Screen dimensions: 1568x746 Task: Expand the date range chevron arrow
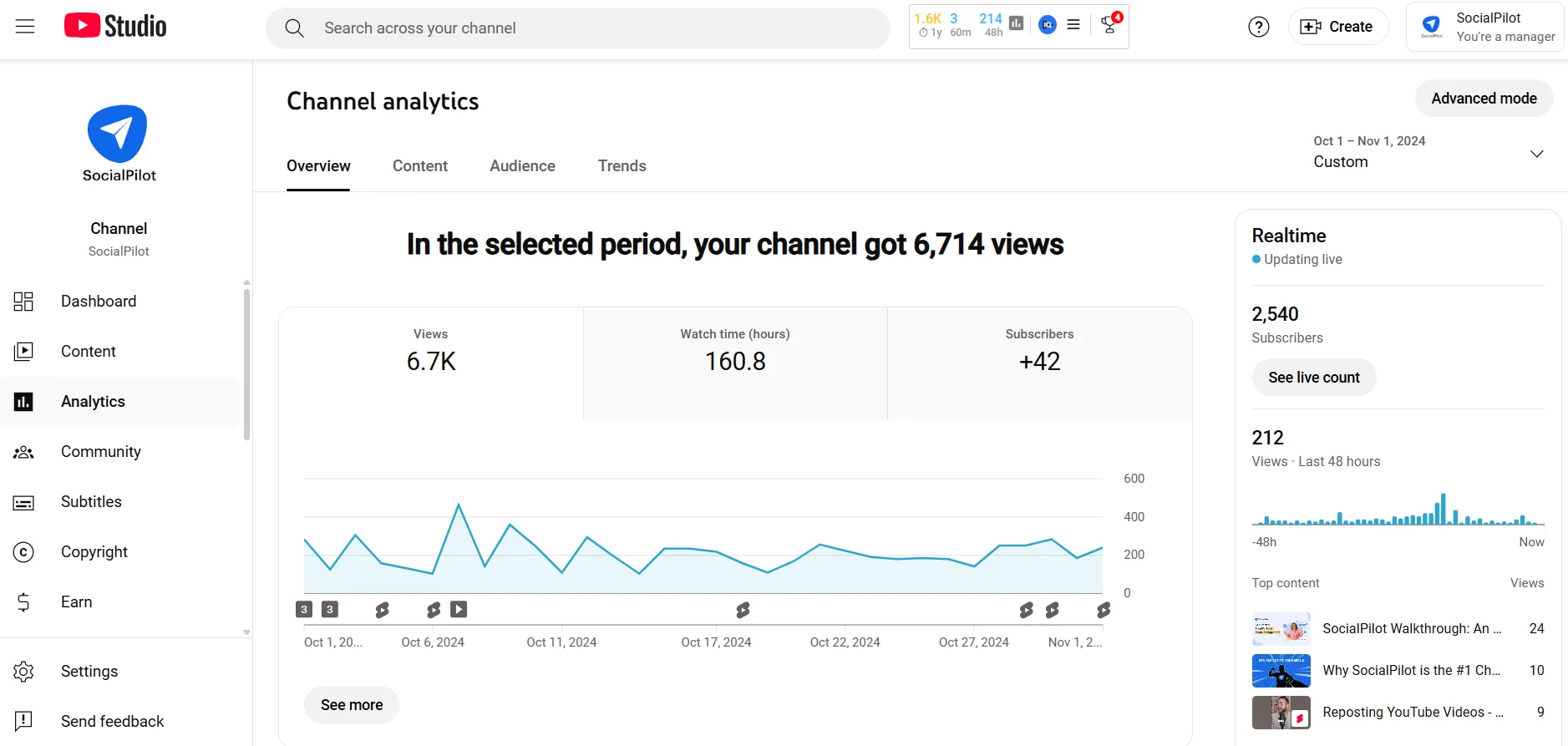click(x=1536, y=154)
